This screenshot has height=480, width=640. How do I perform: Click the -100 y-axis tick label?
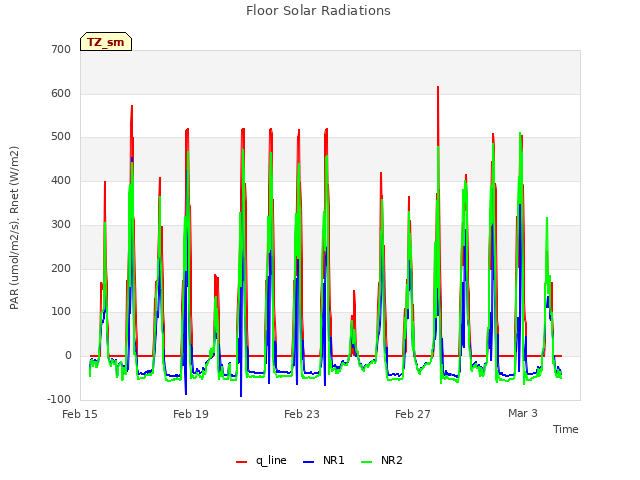(x=59, y=400)
